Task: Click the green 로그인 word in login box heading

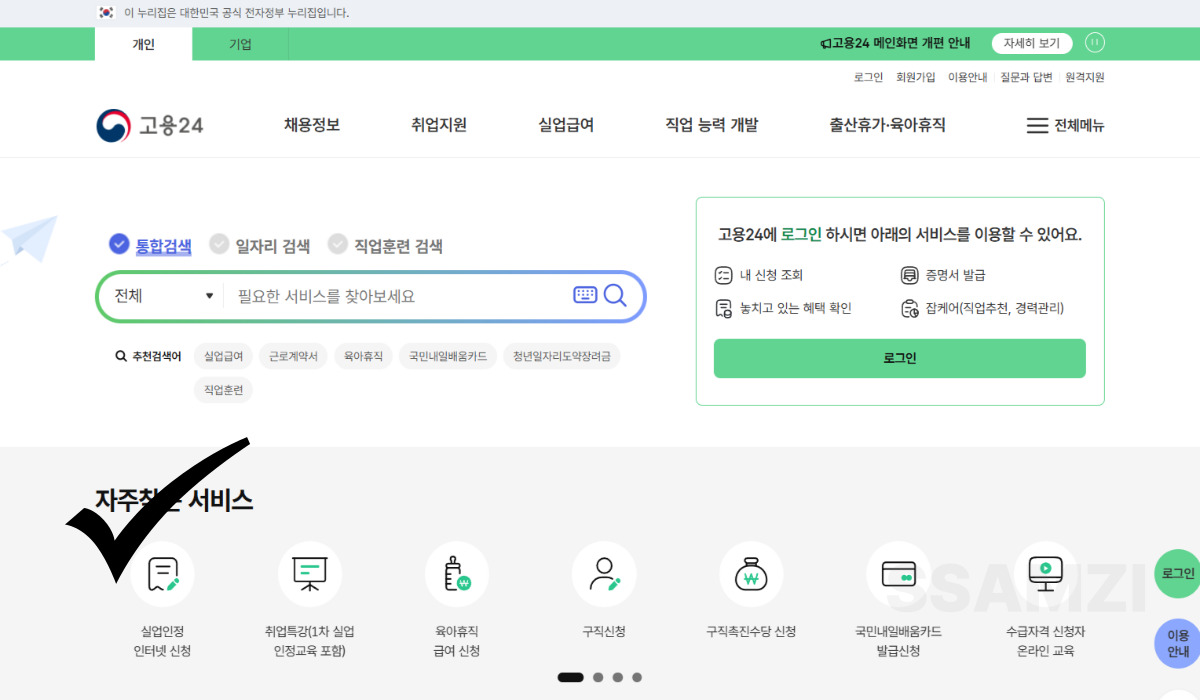Action: point(801,234)
